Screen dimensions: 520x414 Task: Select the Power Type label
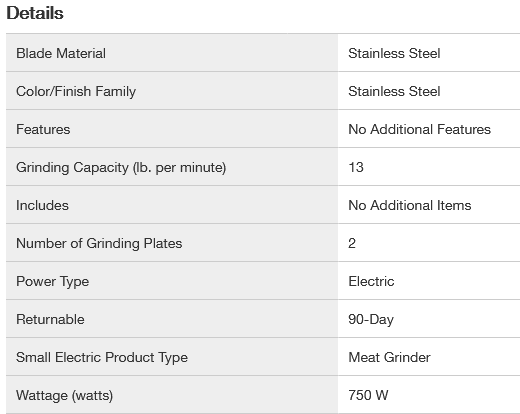pos(53,282)
